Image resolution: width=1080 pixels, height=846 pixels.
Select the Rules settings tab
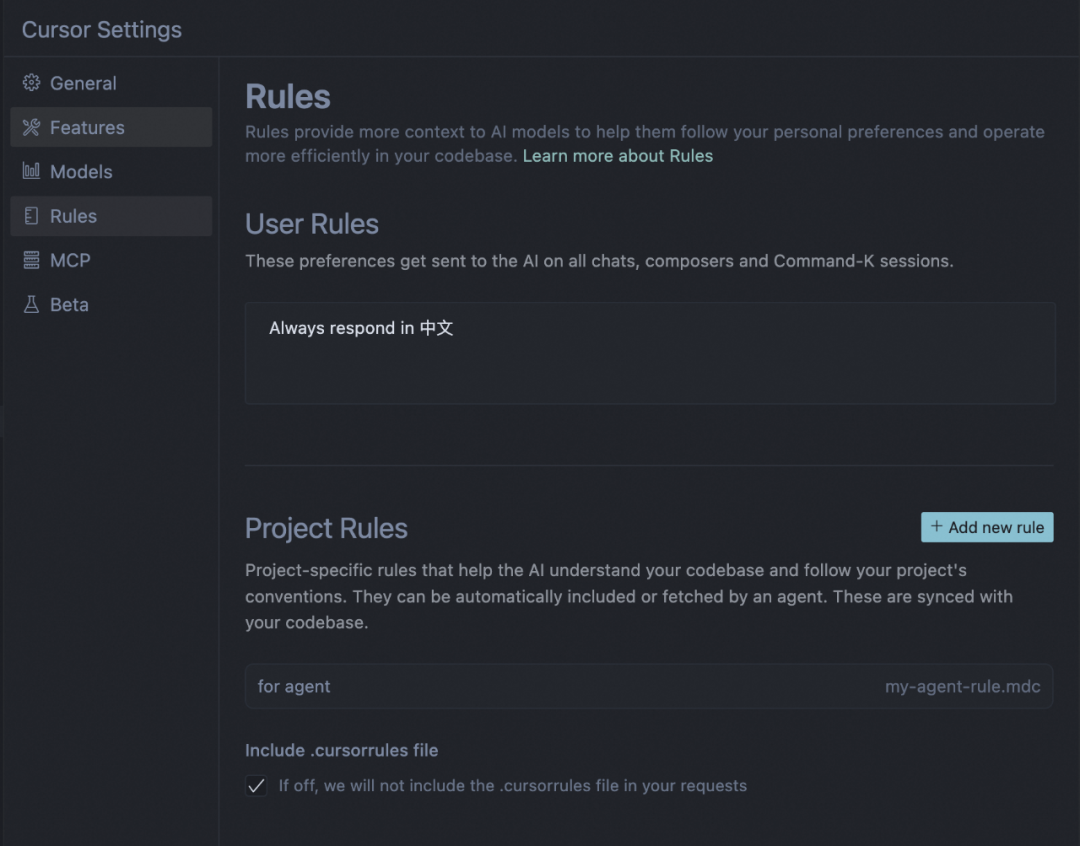tap(73, 216)
